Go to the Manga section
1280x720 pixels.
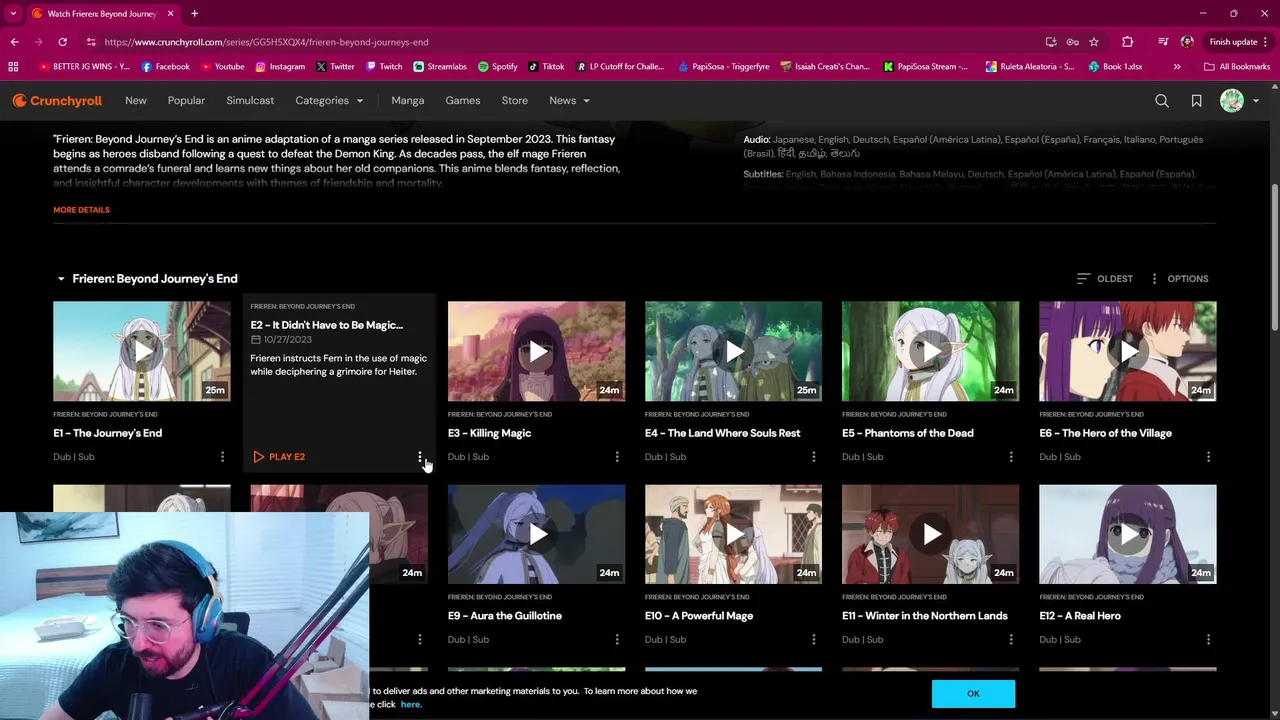(x=408, y=100)
